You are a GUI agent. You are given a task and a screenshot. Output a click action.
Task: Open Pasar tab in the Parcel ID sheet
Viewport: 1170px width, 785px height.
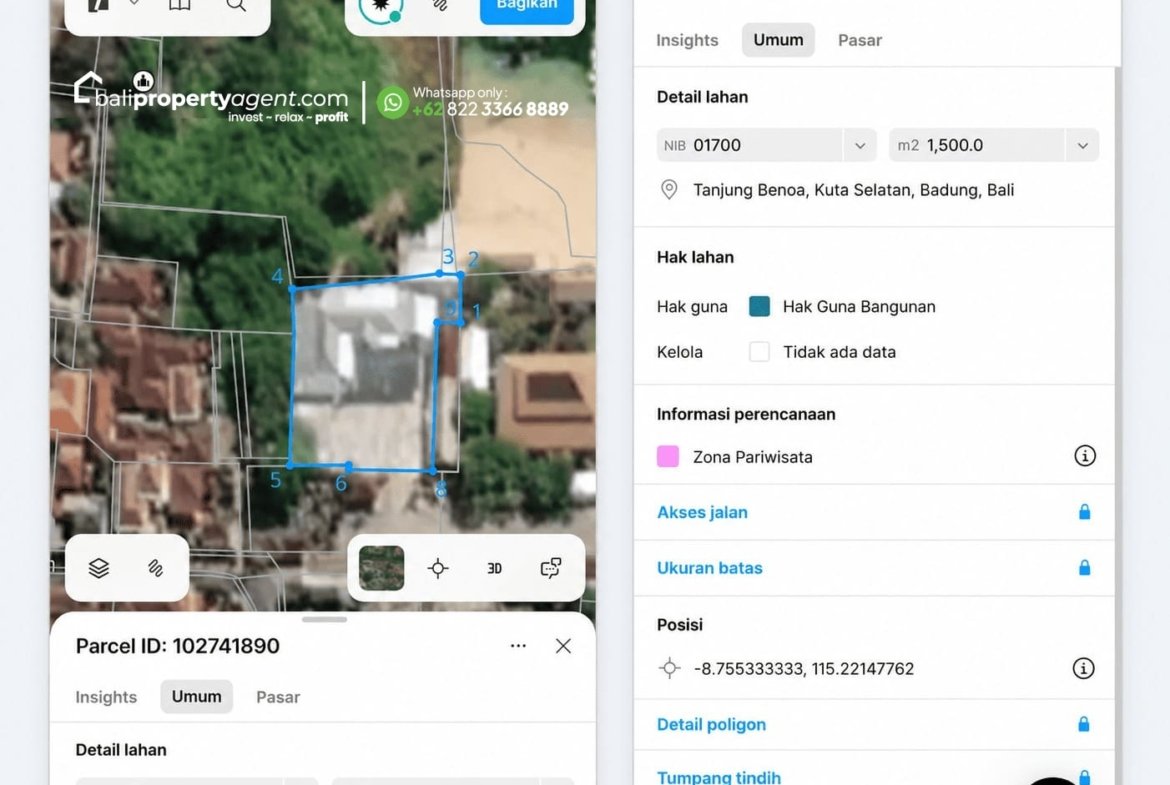pyautogui.click(x=278, y=697)
